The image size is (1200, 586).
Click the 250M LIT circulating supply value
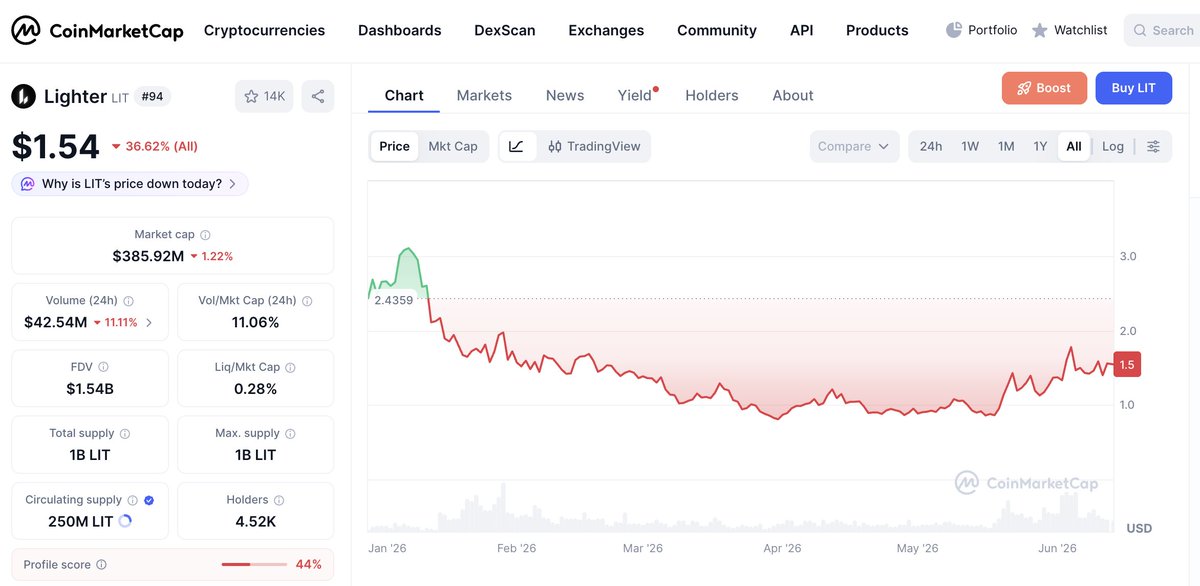pyautogui.click(x=80, y=521)
